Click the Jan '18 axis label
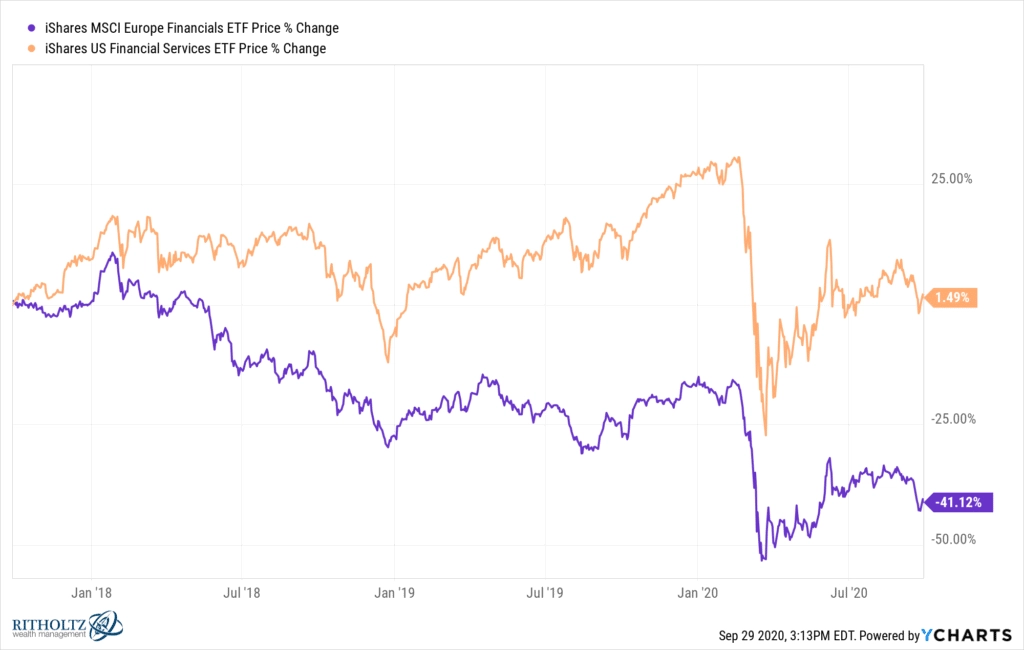1024x650 pixels. (91, 593)
